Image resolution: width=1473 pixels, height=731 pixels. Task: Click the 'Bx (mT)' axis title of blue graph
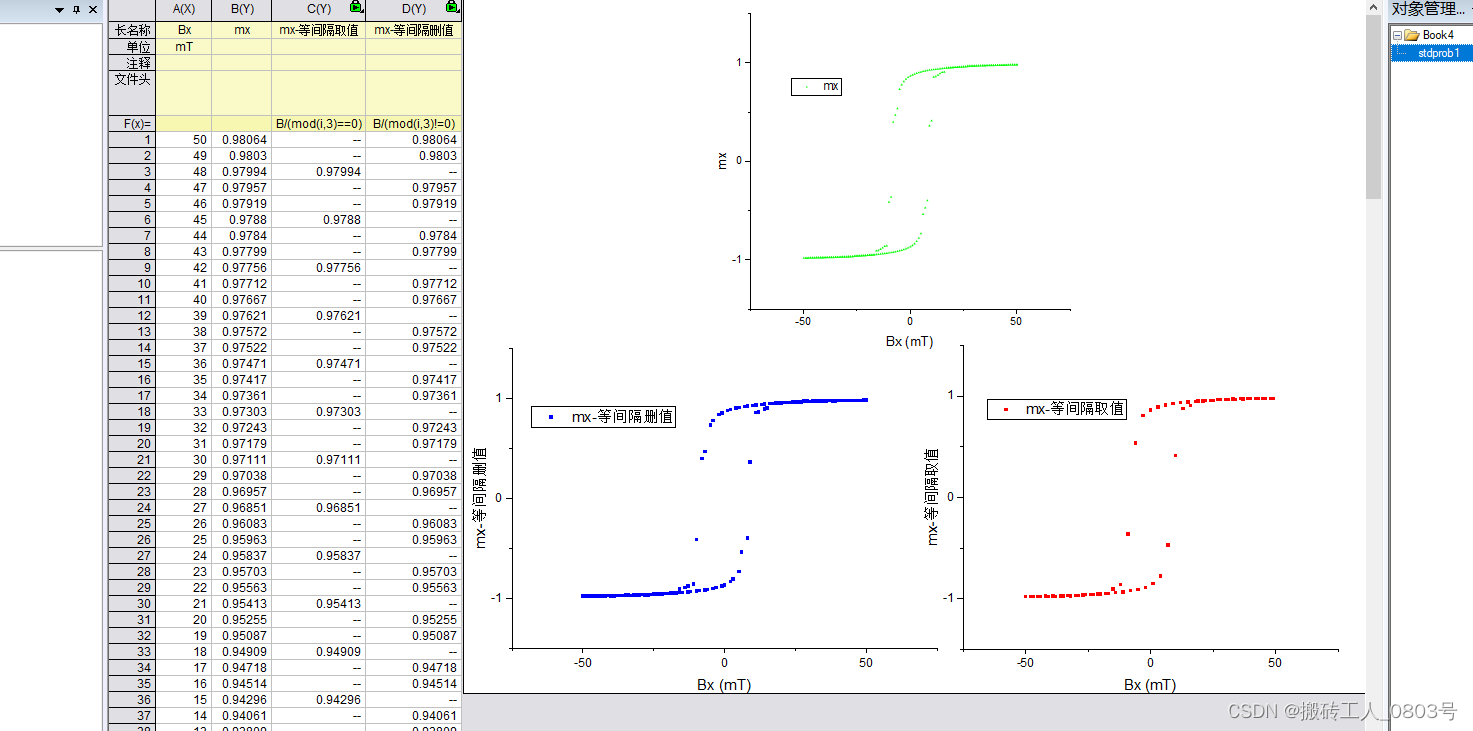point(724,685)
